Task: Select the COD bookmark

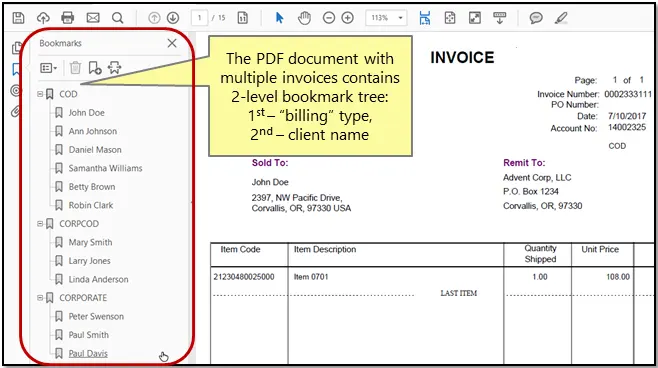Action: tap(68, 94)
